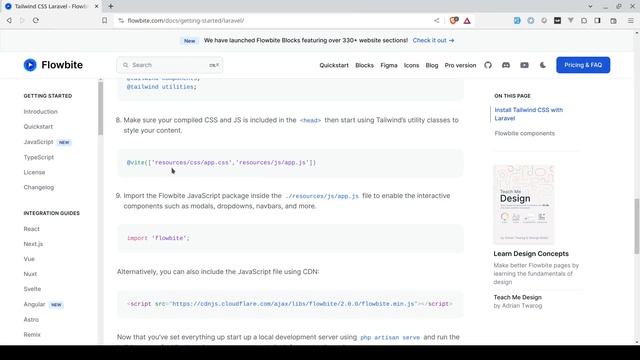Open the black square extension icon
The image size is (640, 360).
click(557, 20)
